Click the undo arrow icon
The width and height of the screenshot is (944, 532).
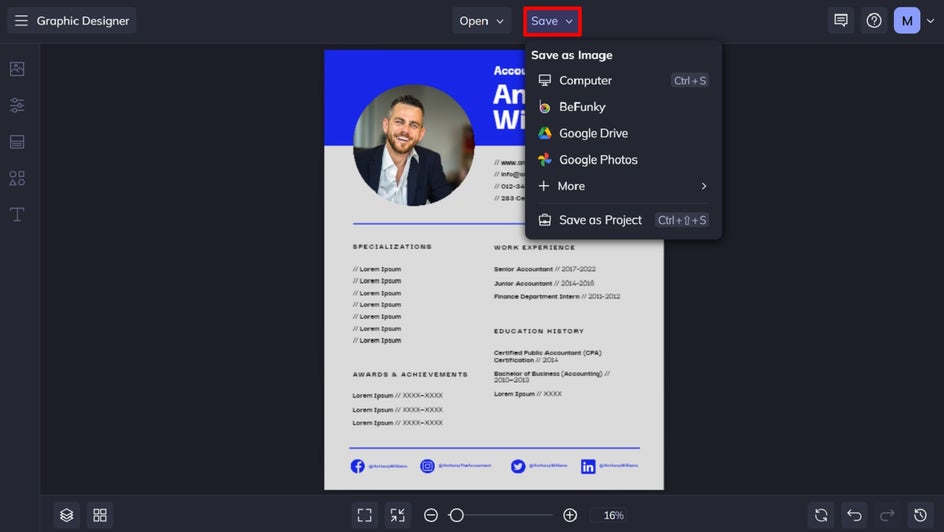854,515
